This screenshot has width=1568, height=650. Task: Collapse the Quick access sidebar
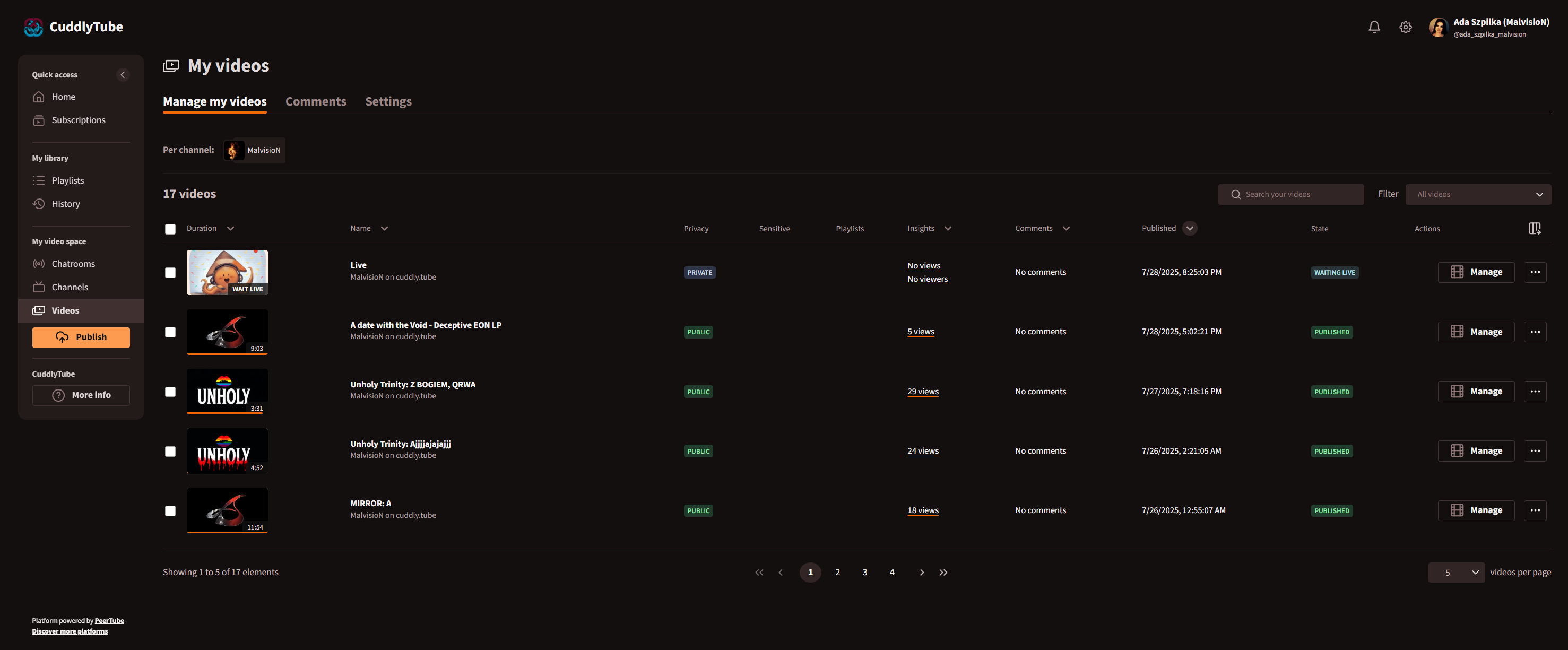click(x=123, y=75)
